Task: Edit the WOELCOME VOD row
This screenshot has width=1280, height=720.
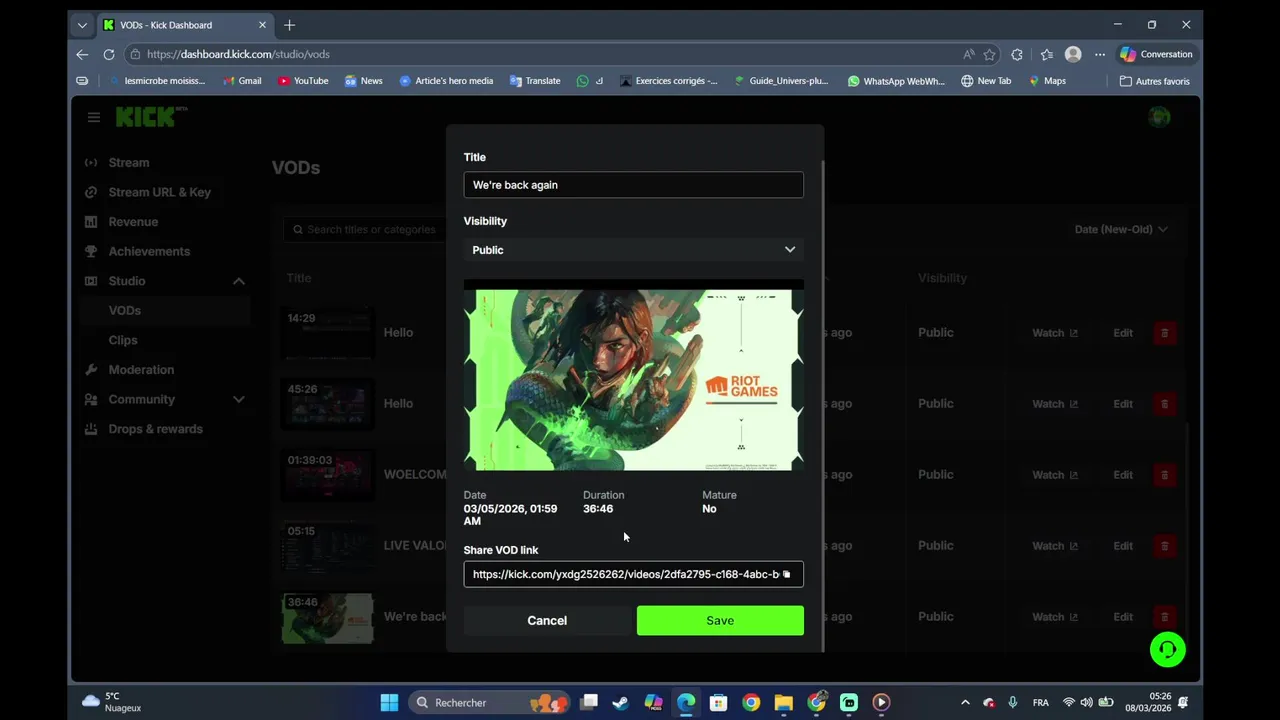Action: pyautogui.click(x=1123, y=475)
